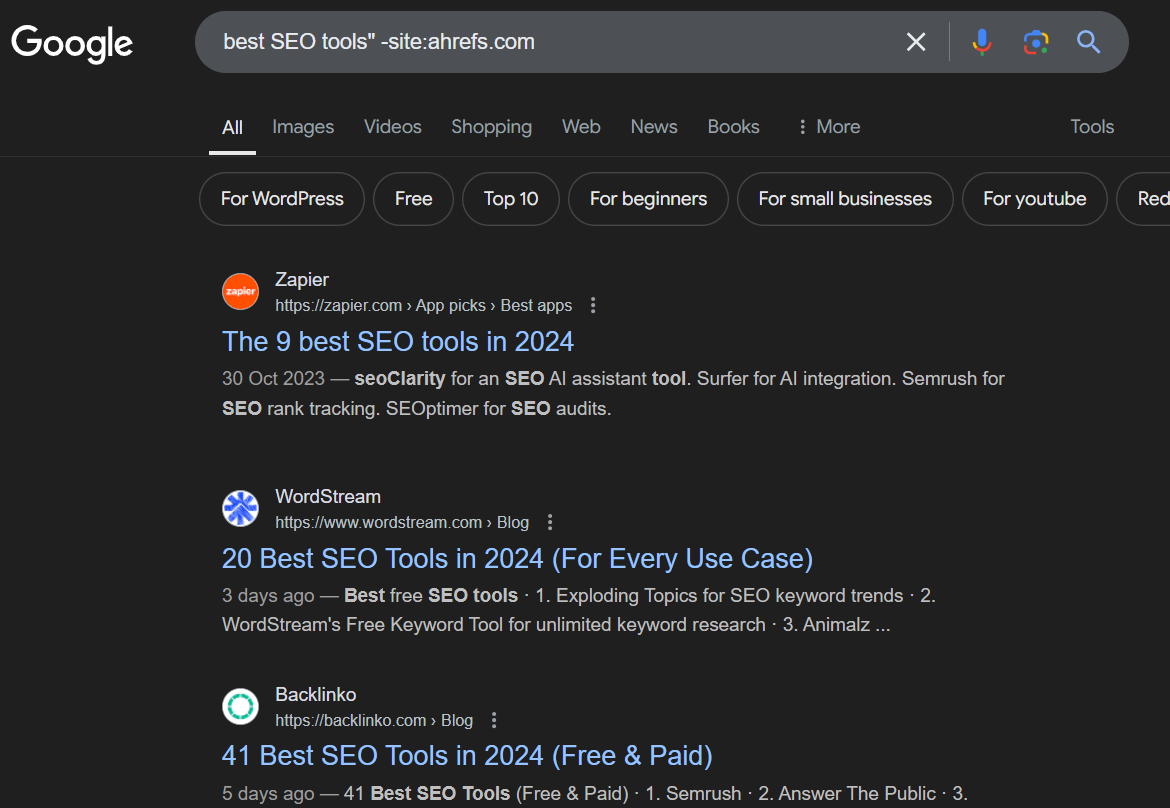Screen dimensions: 1170x808
Task: Open the Shopping tab
Action: pos(492,127)
